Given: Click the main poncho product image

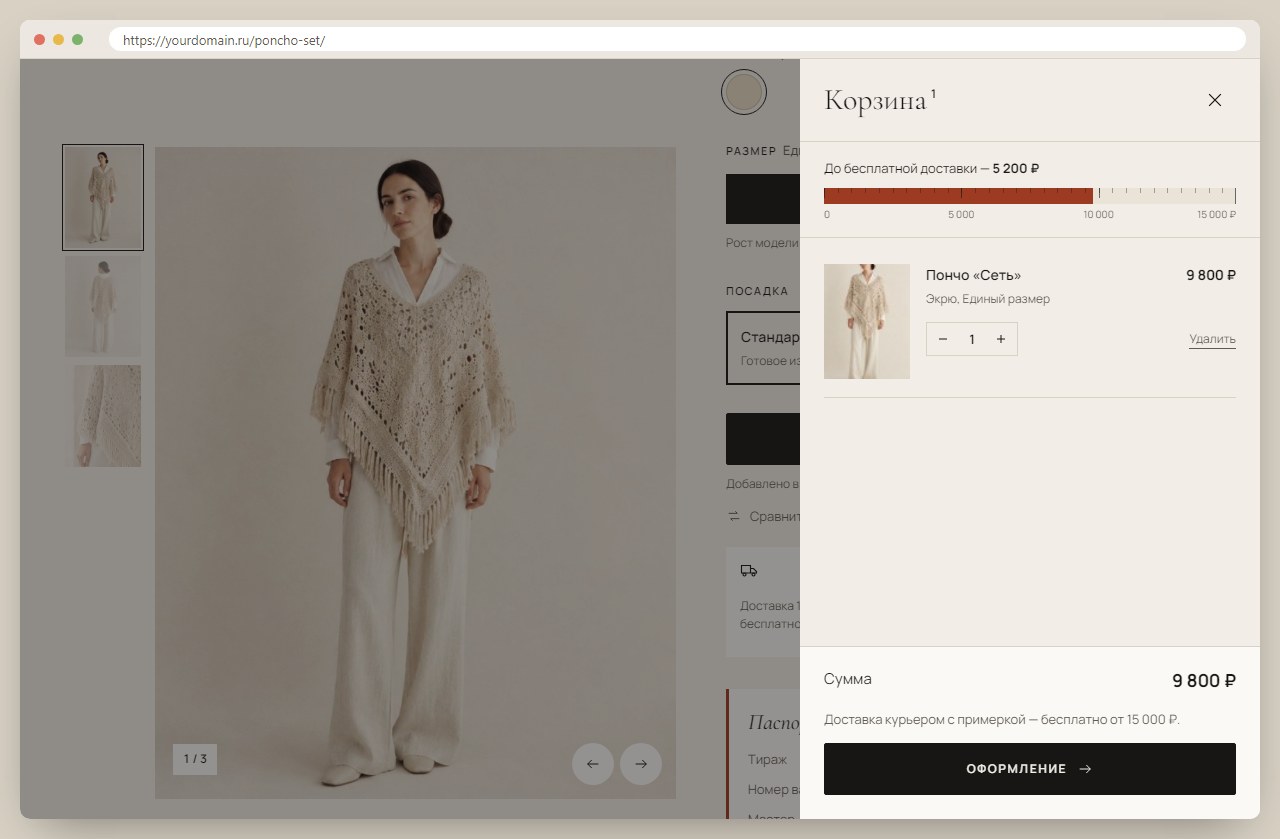Looking at the screenshot, I should [x=415, y=473].
